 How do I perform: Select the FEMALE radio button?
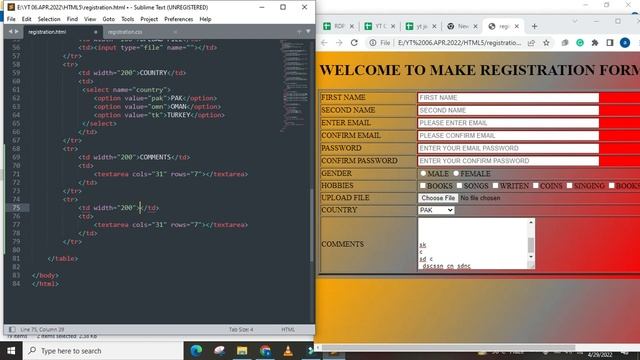click(x=456, y=173)
